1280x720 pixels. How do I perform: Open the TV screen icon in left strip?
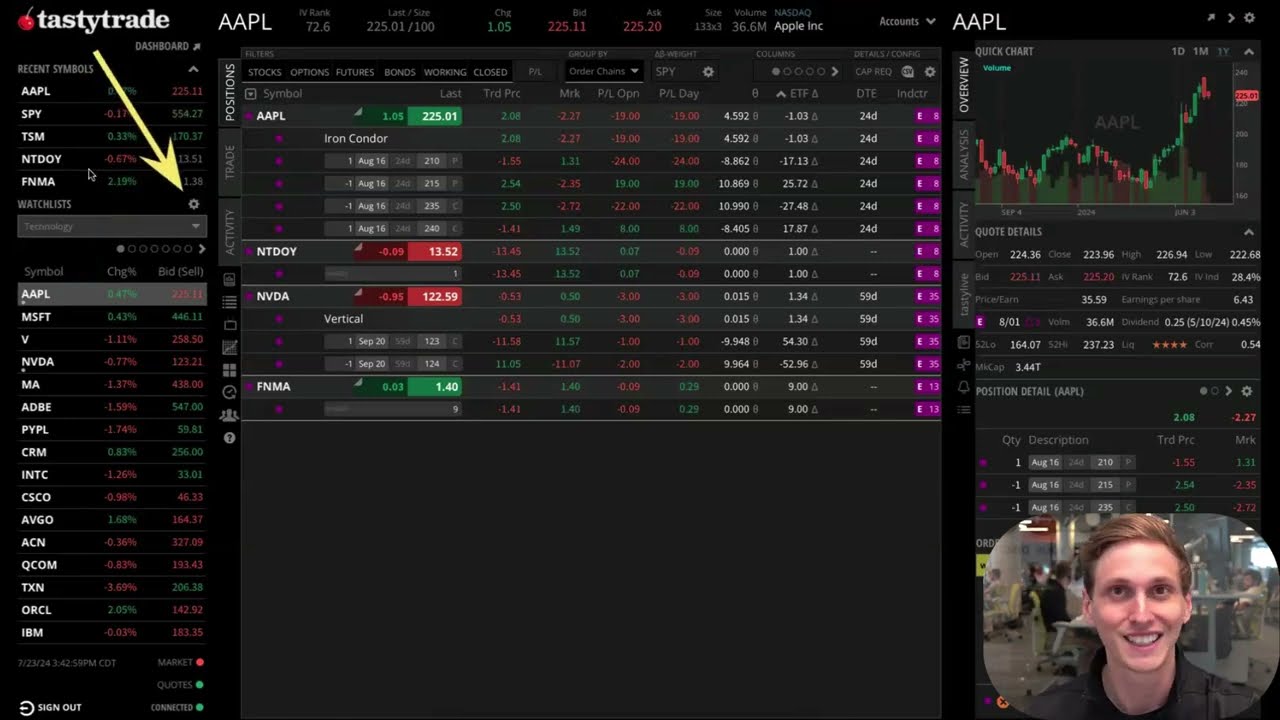229,325
